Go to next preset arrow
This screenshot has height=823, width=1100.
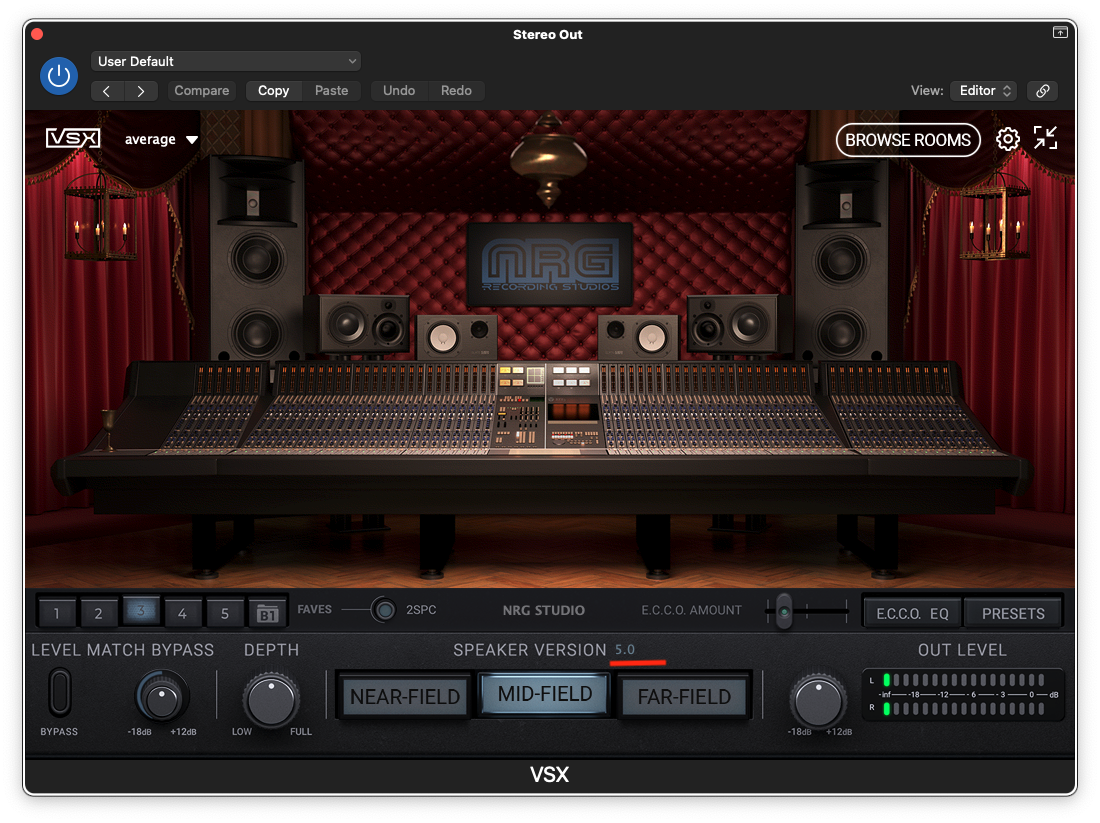pyautogui.click(x=141, y=91)
